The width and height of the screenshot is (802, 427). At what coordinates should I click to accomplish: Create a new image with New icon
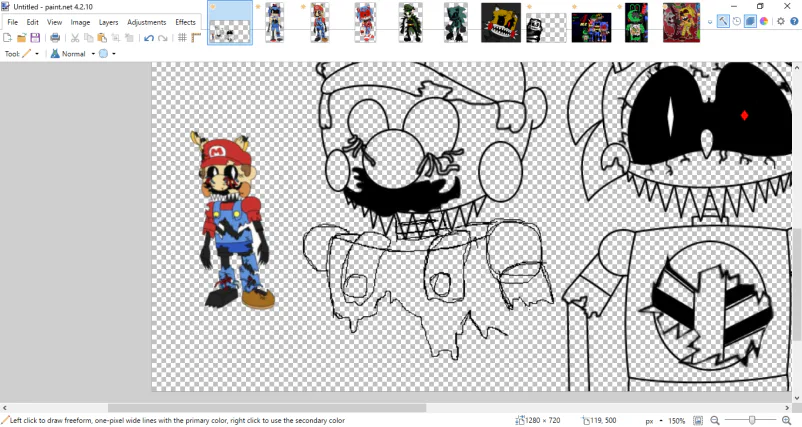[x=7, y=38]
